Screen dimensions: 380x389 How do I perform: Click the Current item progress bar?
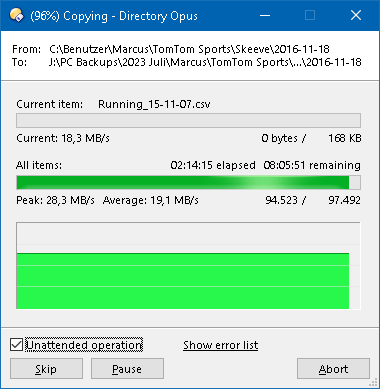(188, 120)
